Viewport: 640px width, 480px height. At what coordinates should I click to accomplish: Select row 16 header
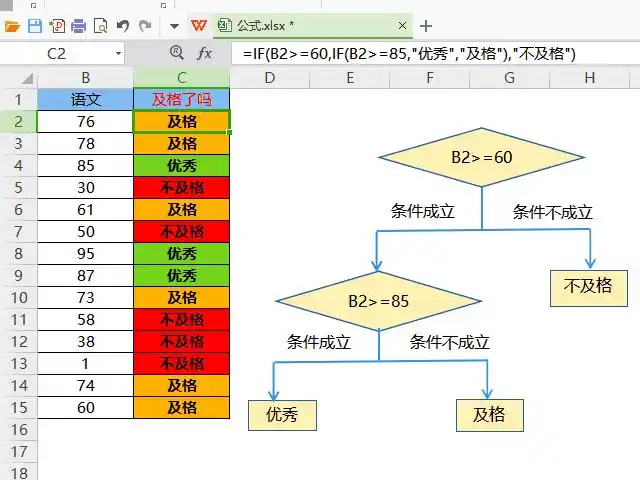click(x=18, y=430)
